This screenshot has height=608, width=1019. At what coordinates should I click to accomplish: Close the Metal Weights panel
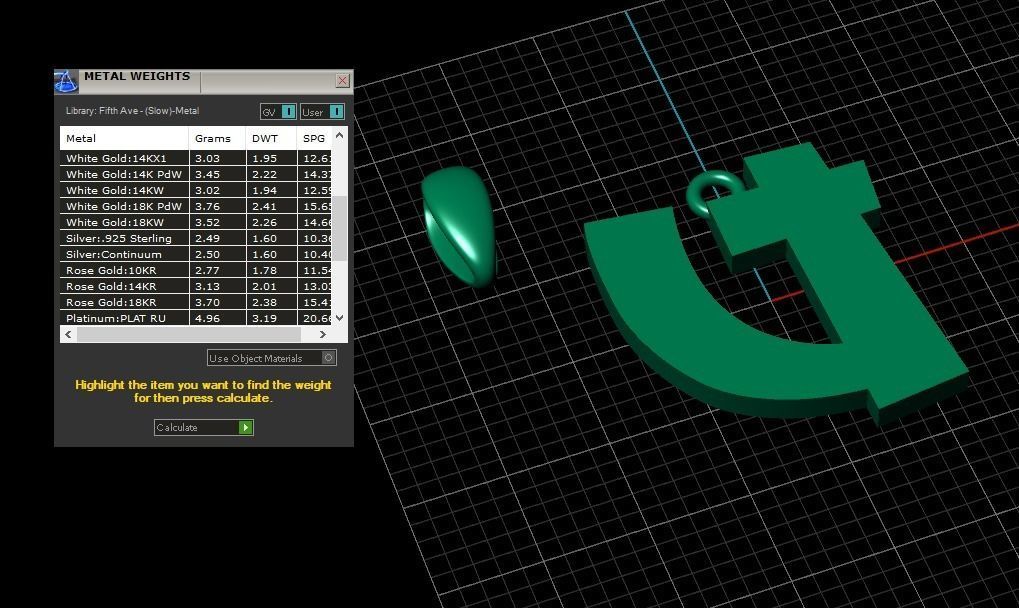[342, 81]
